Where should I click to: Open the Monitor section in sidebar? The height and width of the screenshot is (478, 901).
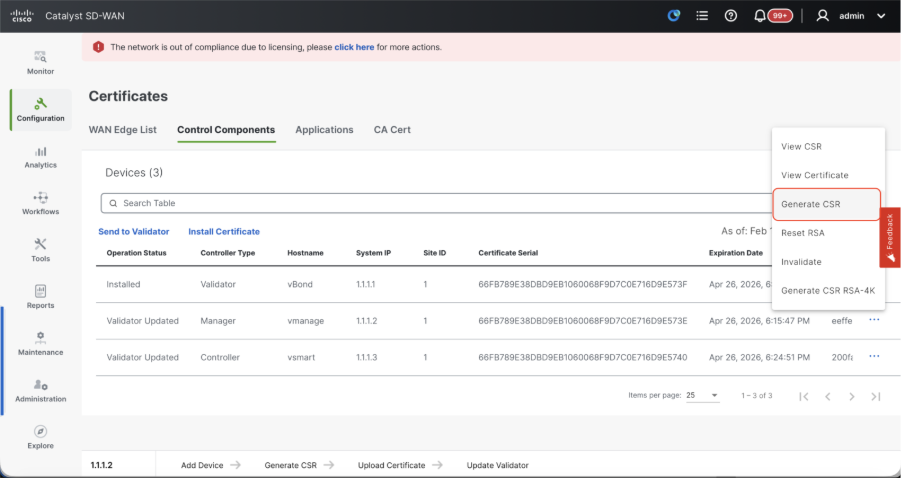point(41,62)
